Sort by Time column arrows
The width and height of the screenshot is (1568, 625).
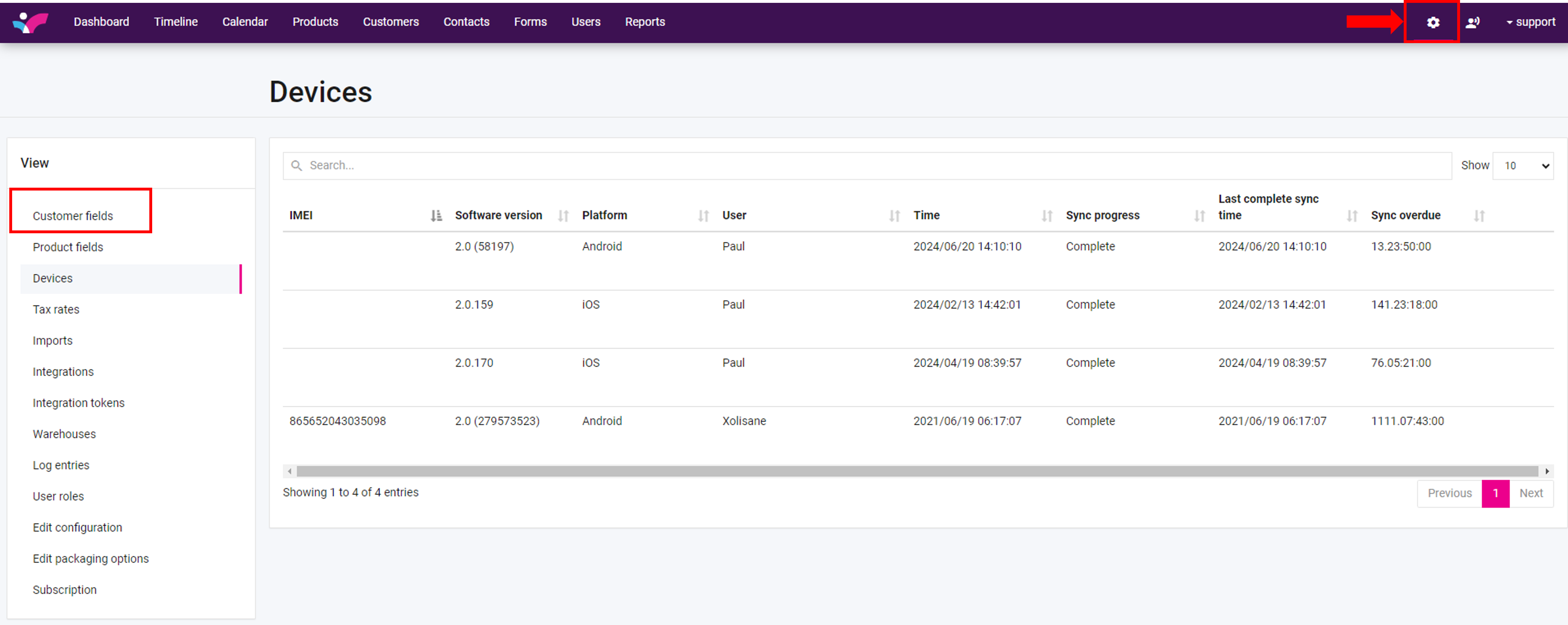(x=1046, y=215)
